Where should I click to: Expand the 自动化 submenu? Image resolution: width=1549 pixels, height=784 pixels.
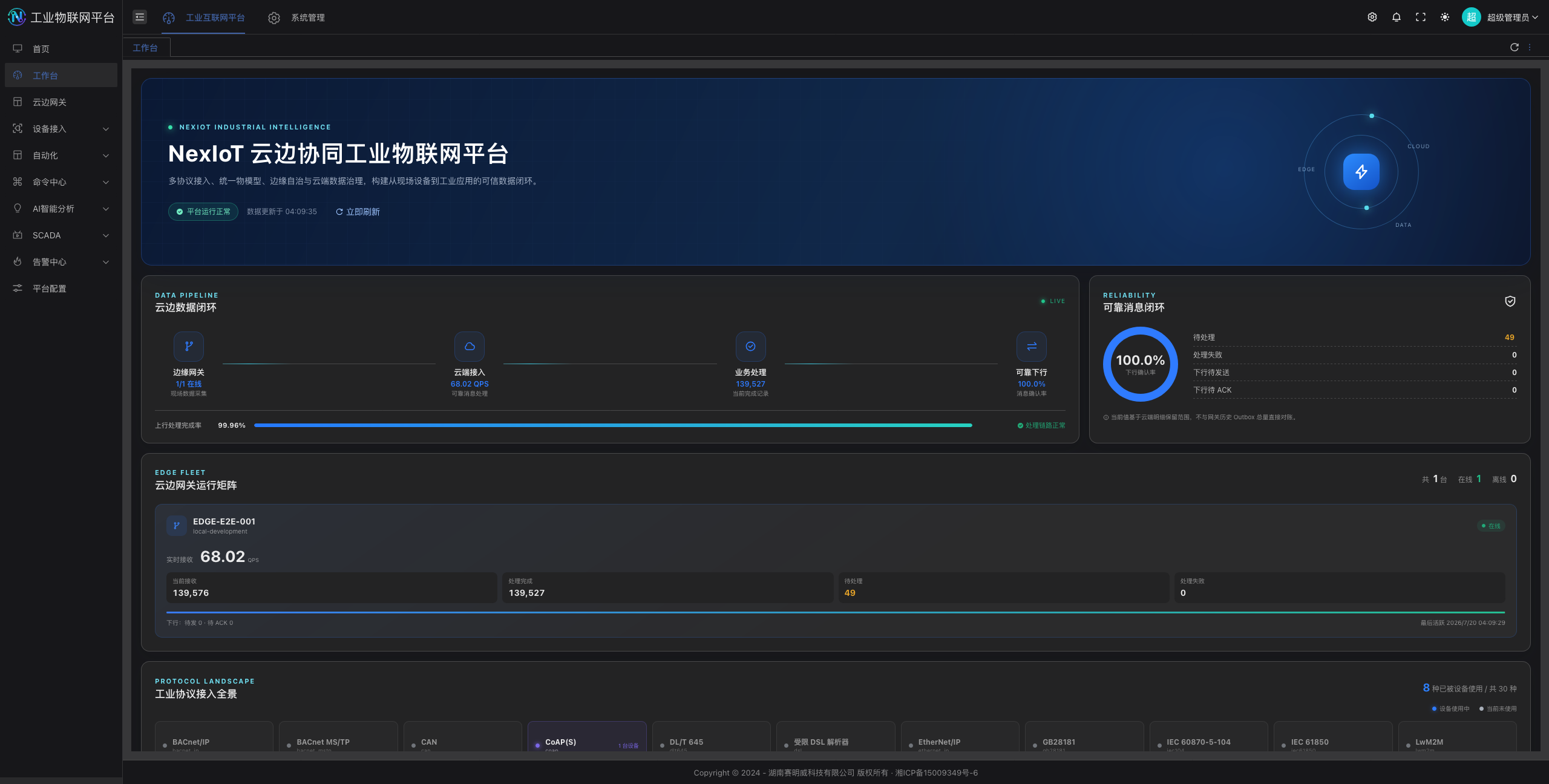[61, 155]
